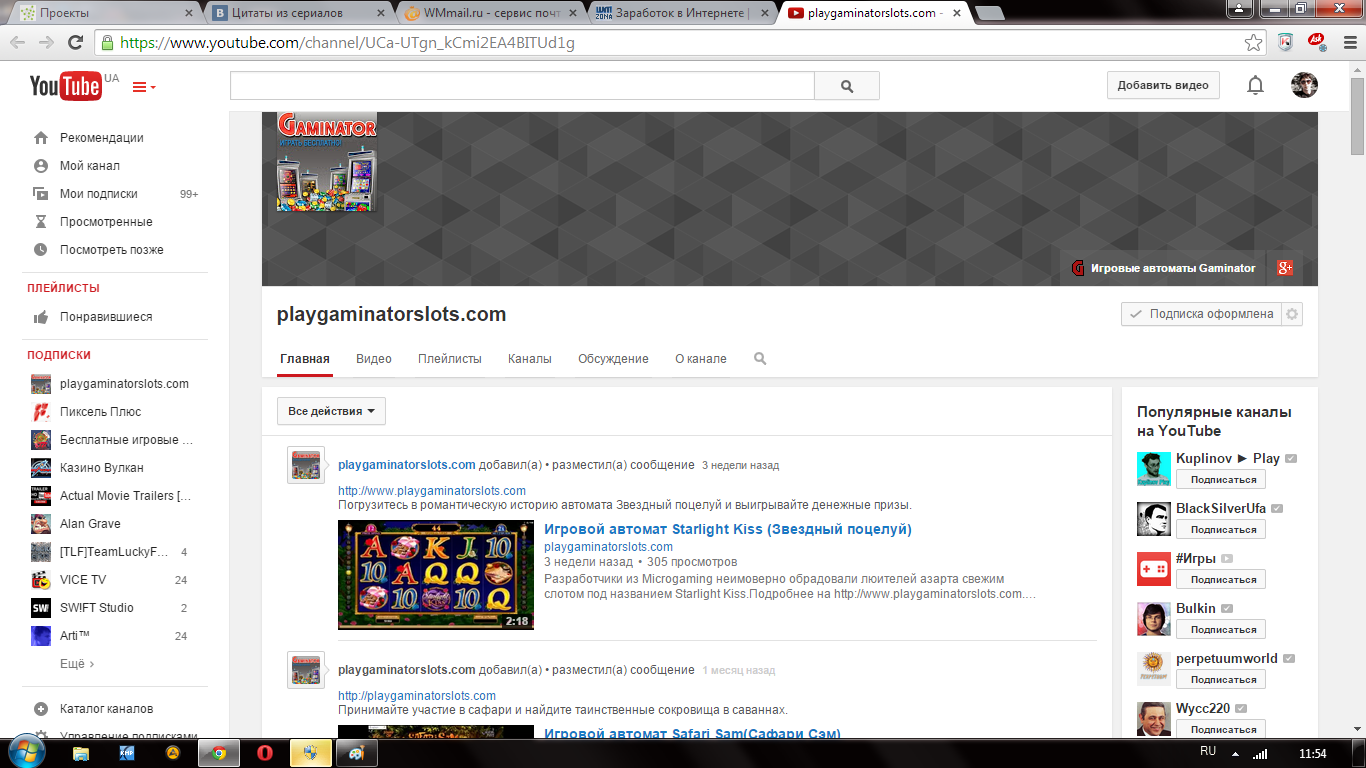Subscribe to Bulkin channel

1221,630
